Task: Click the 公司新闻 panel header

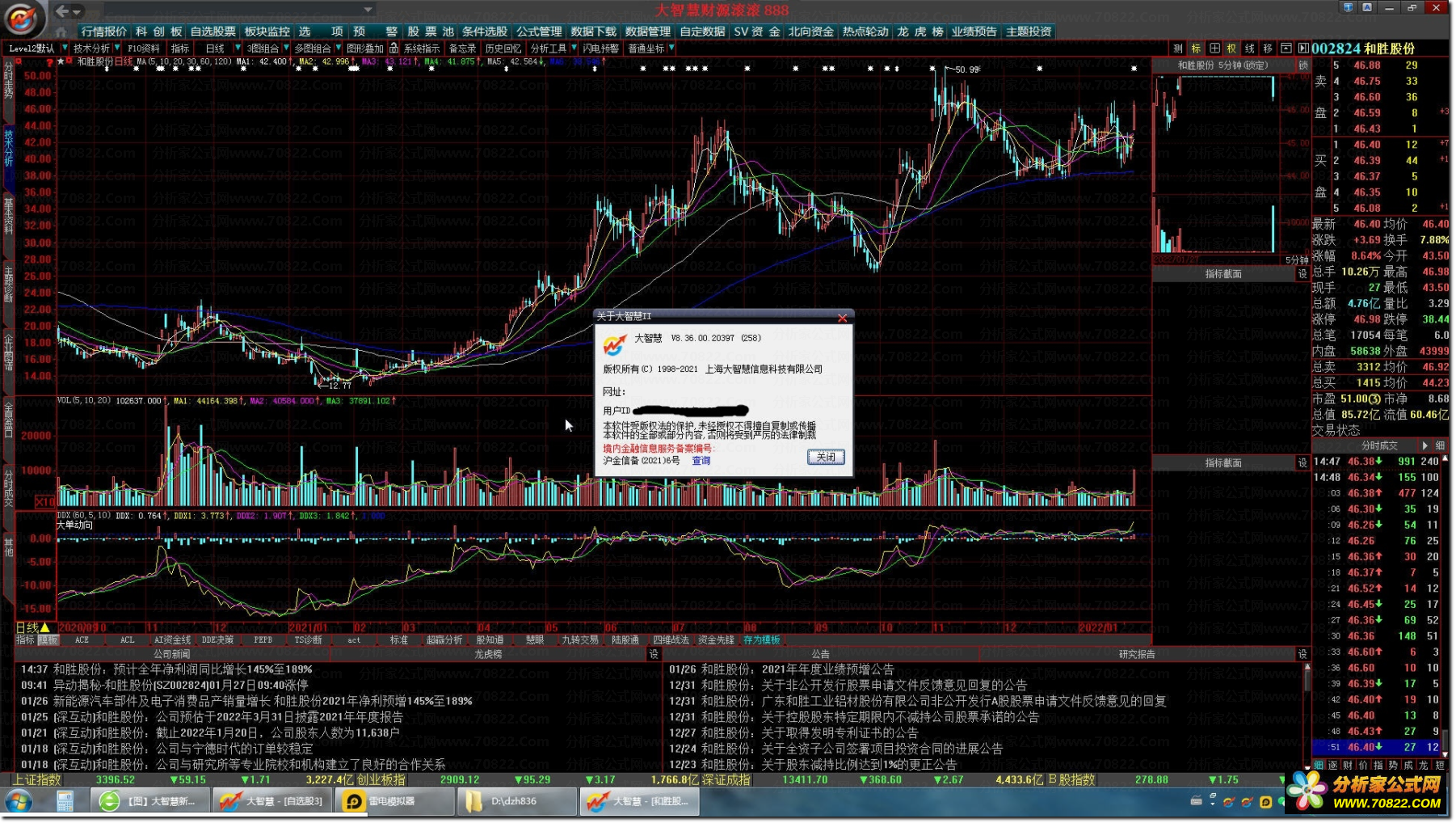Action: pos(172,654)
